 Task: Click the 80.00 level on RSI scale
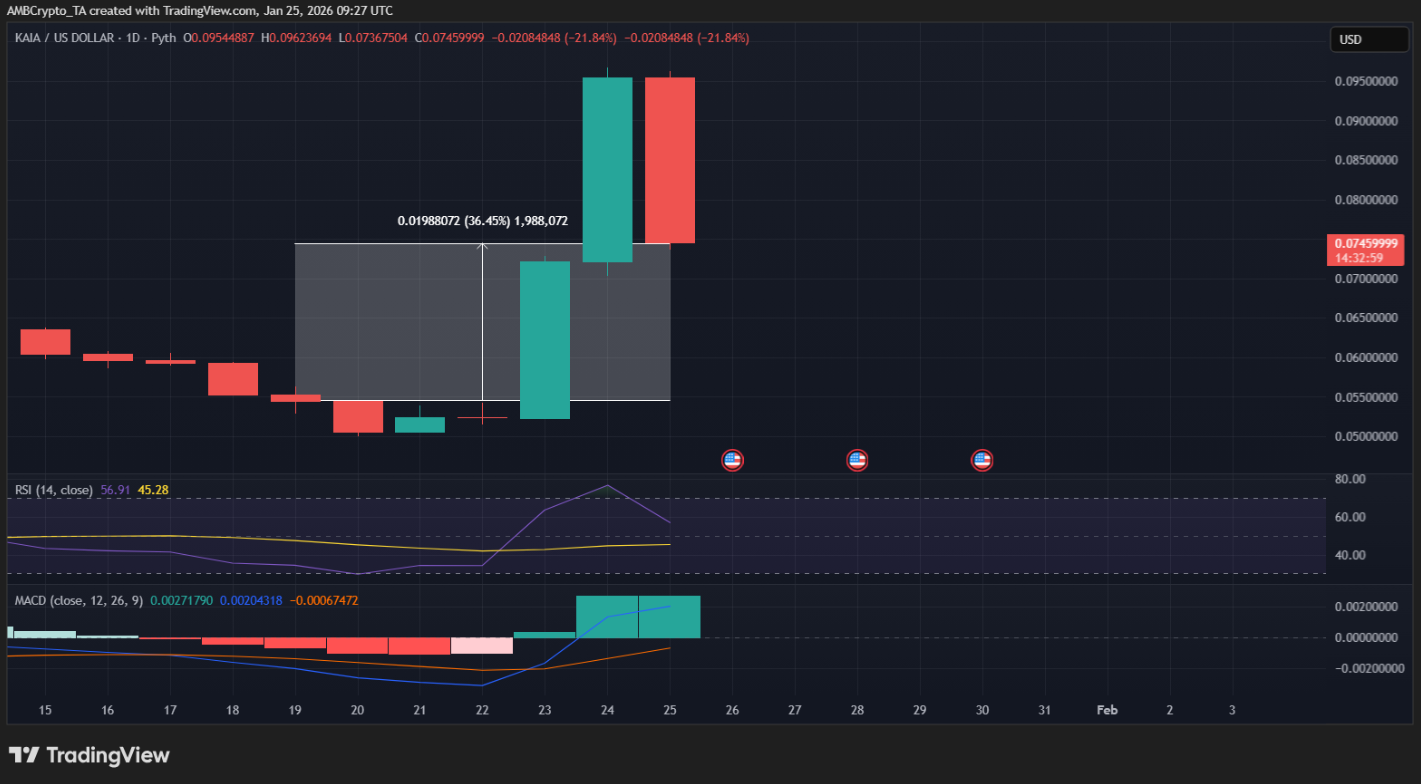coord(1349,480)
